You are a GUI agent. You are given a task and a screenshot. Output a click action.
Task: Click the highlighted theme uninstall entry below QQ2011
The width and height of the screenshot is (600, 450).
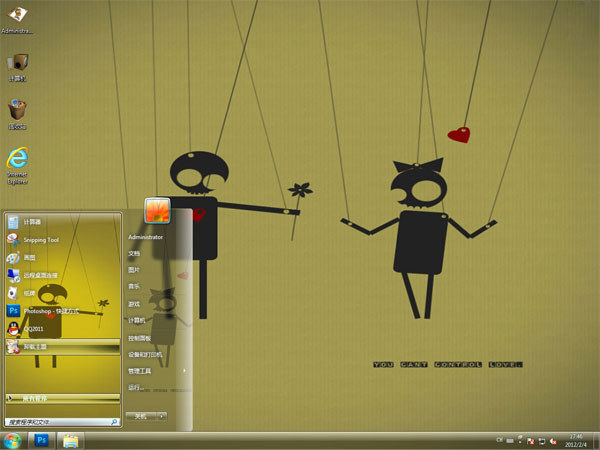[63, 347]
